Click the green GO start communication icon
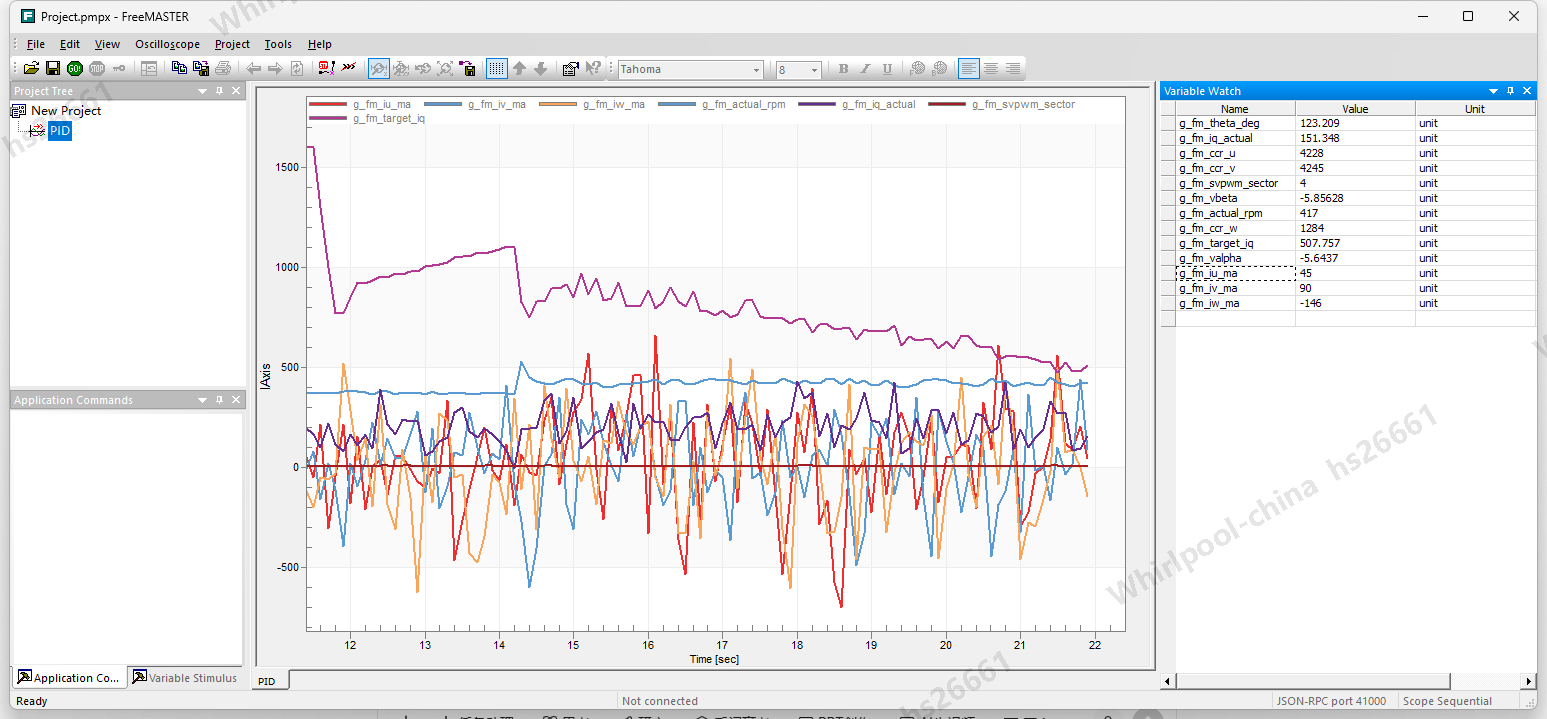Viewport: 1547px width, 719px height. tap(75, 69)
